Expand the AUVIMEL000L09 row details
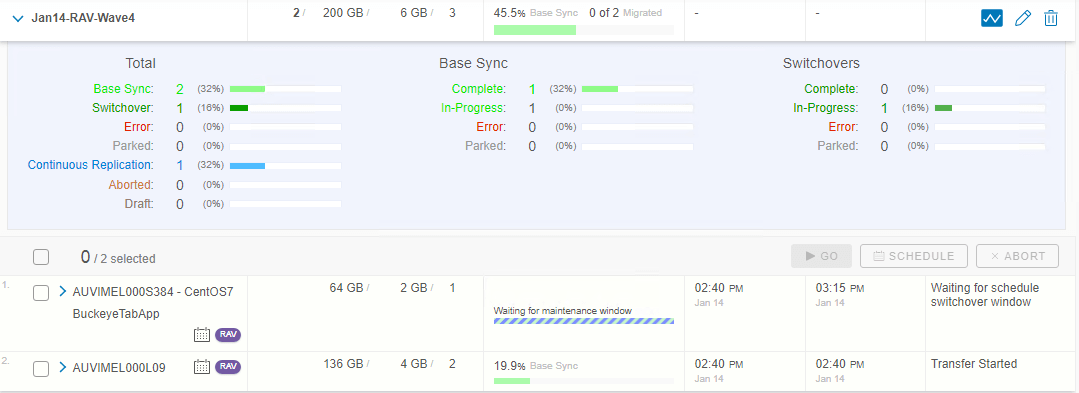 [63, 367]
